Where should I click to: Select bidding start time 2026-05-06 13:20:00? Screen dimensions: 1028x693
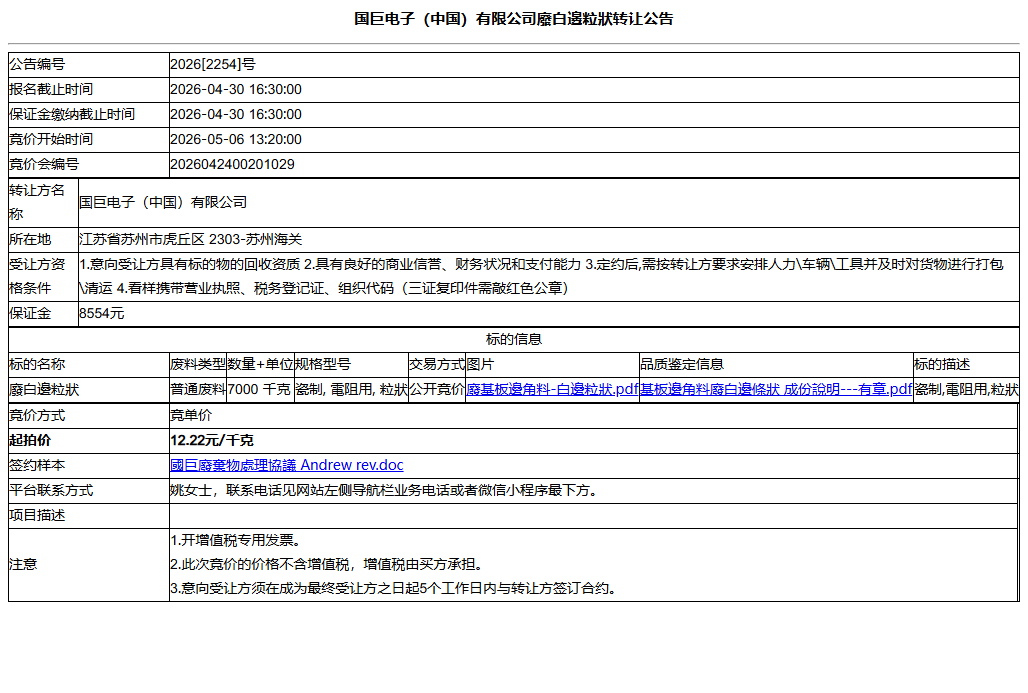236,139
